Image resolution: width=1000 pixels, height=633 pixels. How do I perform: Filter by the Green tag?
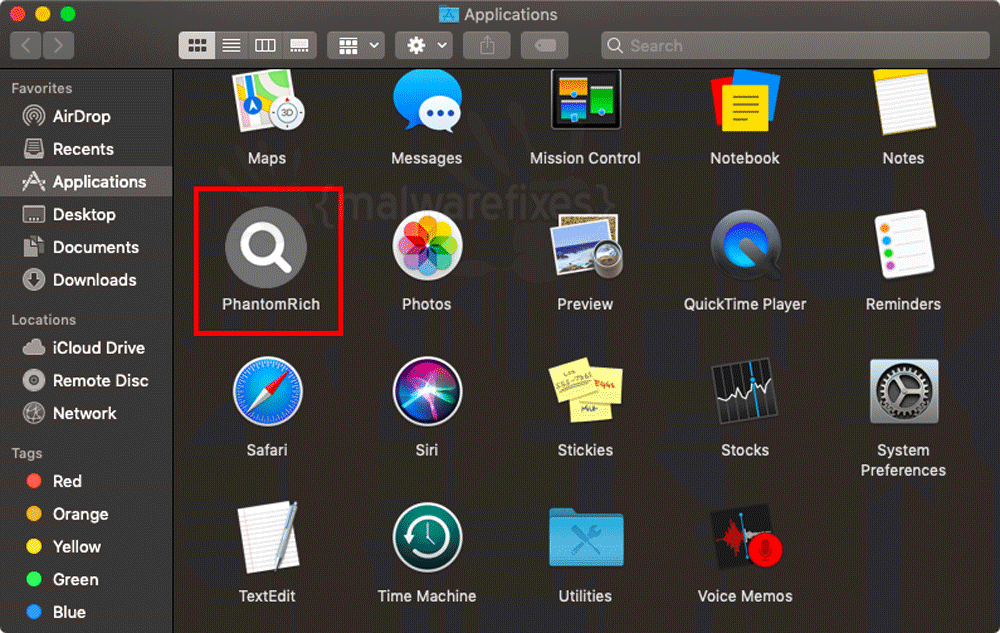pyautogui.click(x=87, y=579)
